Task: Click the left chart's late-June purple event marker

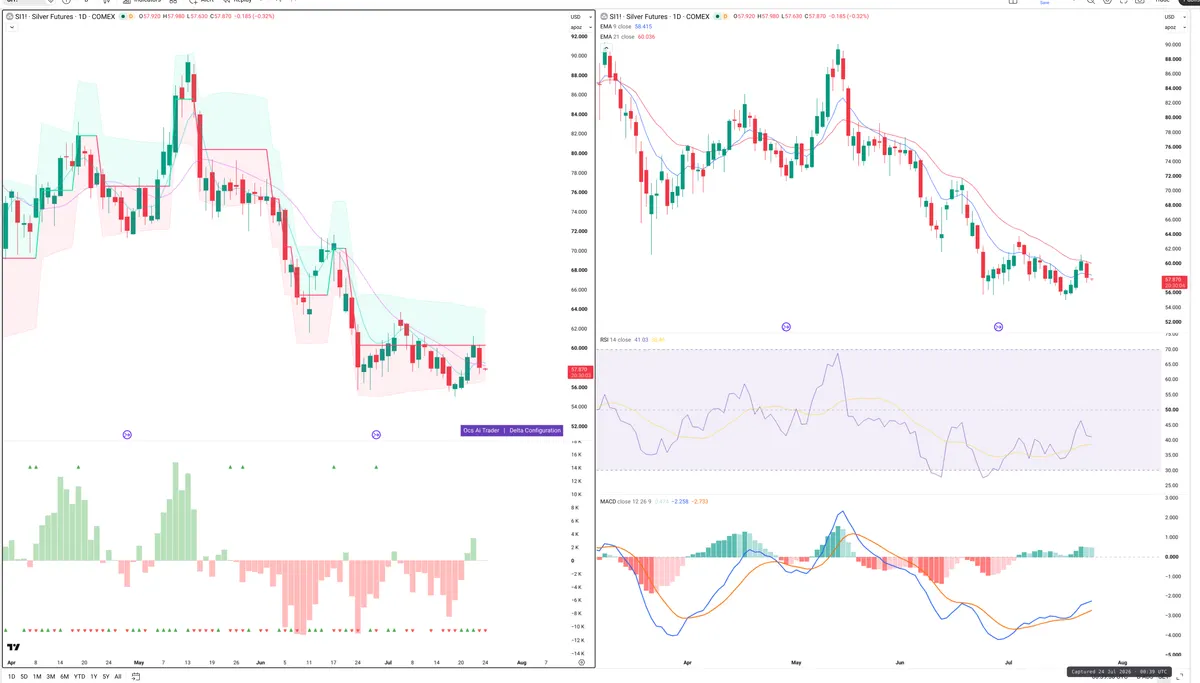Action: point(376,434)
